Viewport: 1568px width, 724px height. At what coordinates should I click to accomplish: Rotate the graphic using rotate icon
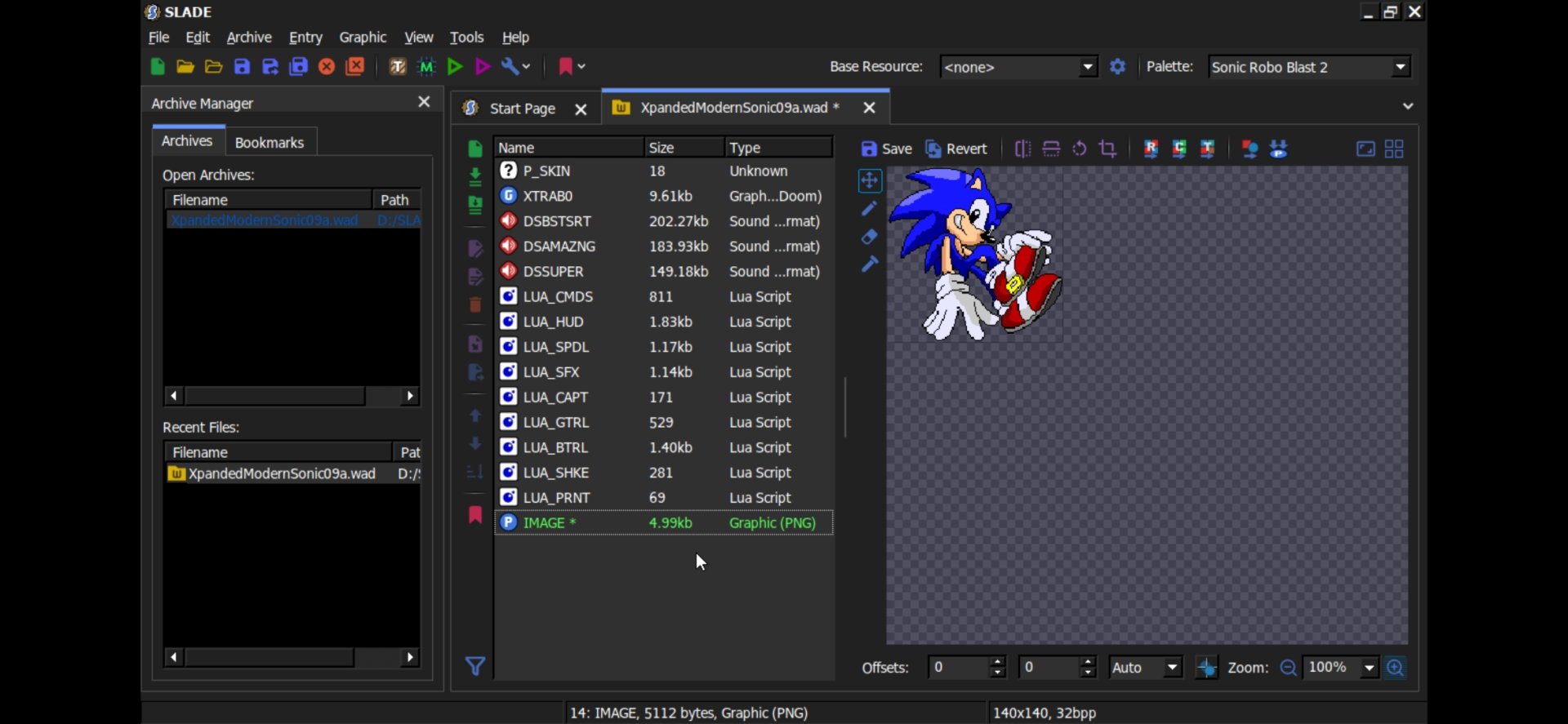[1080, 149]
